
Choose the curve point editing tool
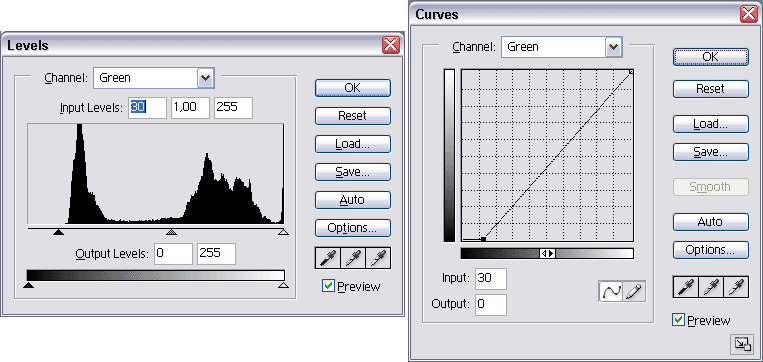[611, 291]
